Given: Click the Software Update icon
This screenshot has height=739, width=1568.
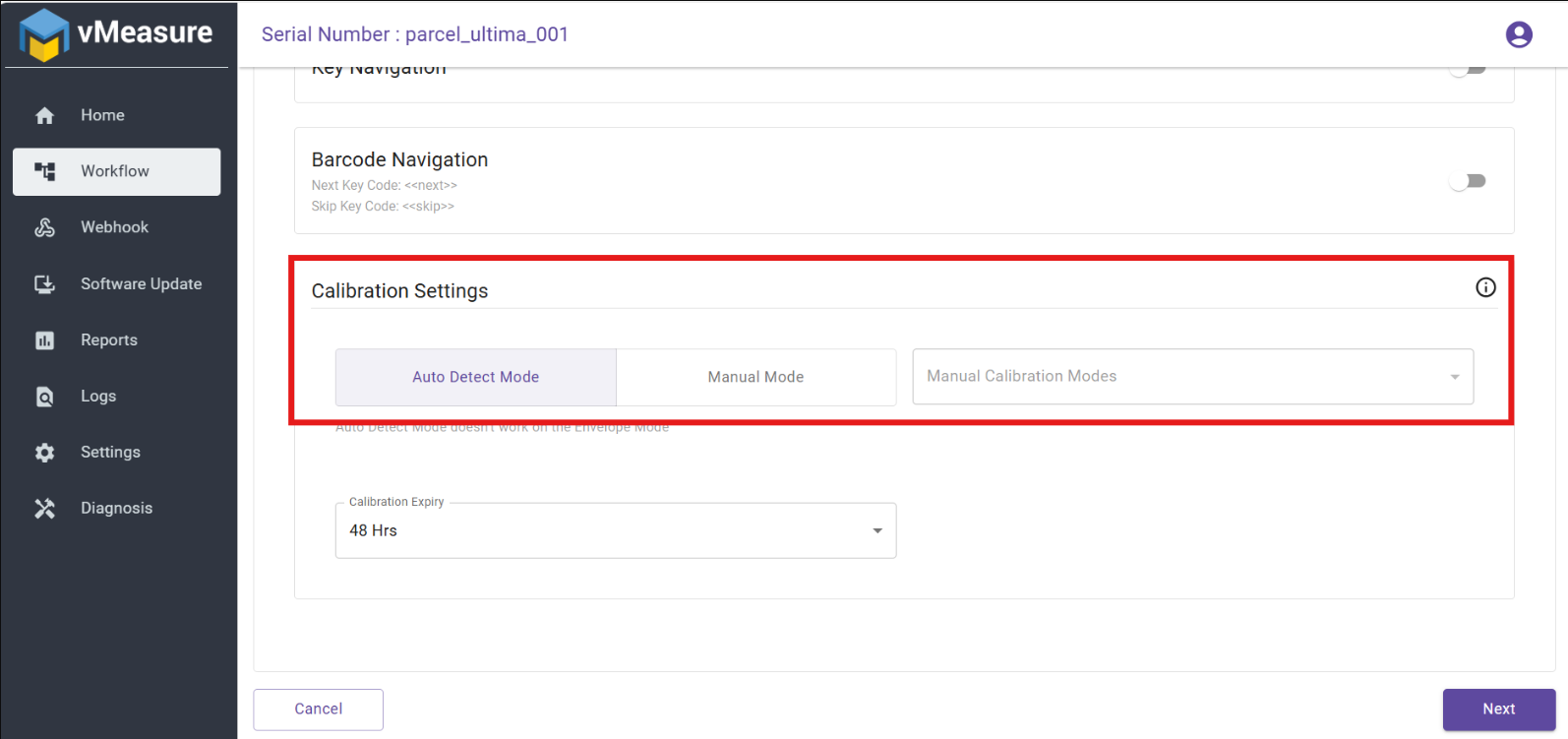Looking at the screenshot, I should [44, 284].
